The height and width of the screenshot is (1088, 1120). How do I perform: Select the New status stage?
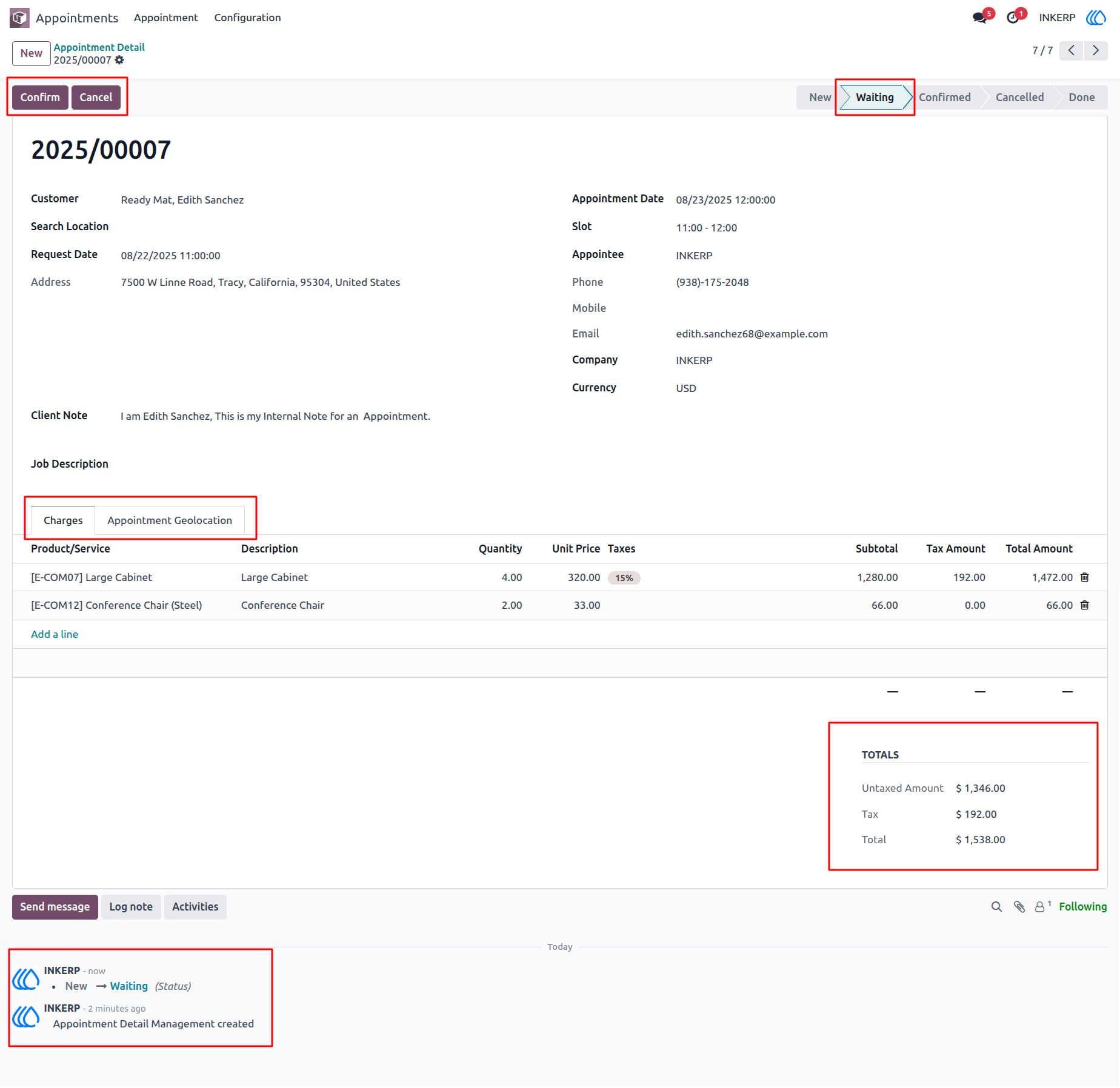point(819,98)
